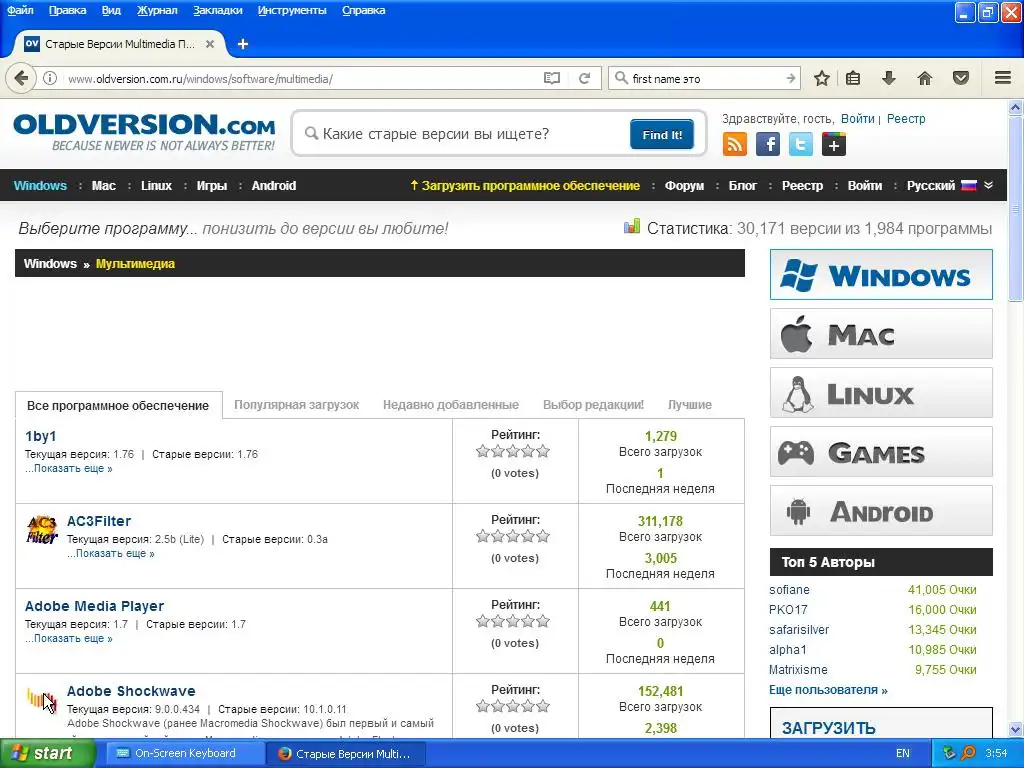
Task: Go to the browser home icon
Action: [x=925, y=78]
